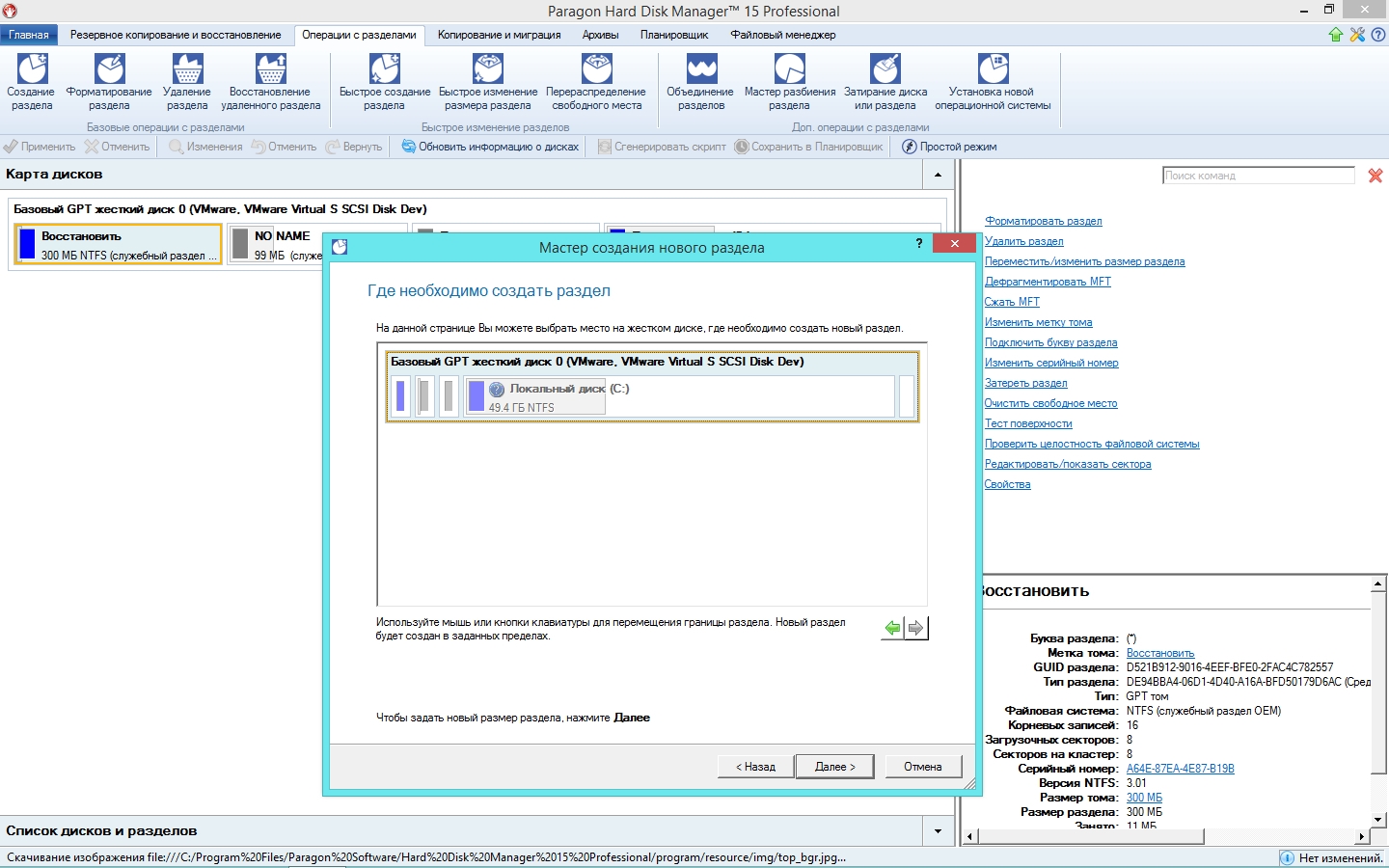Start the Быстрое создание раздела tool

coord(385,83)
